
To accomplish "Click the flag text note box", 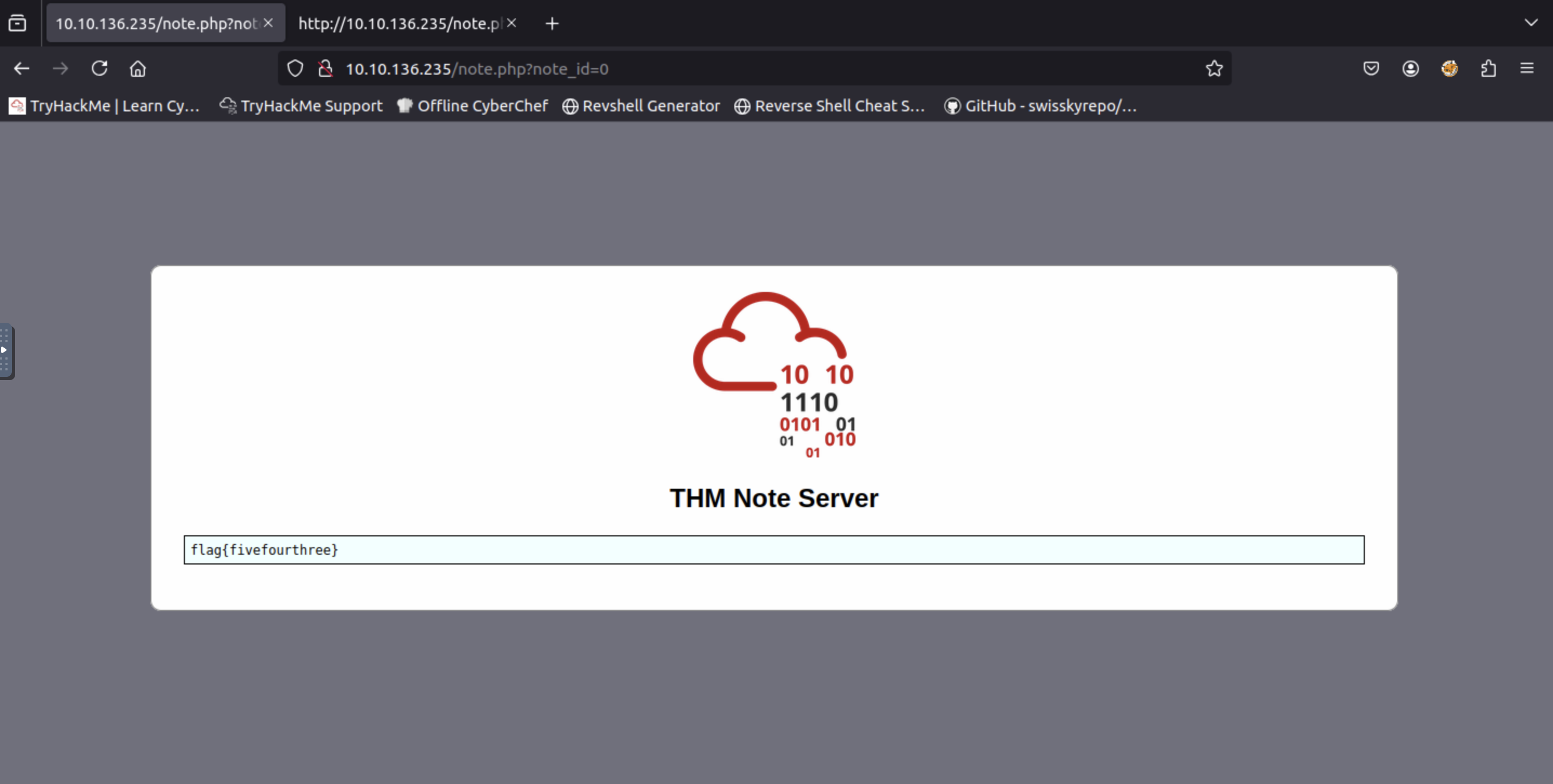I will click(x=773, y=549).
